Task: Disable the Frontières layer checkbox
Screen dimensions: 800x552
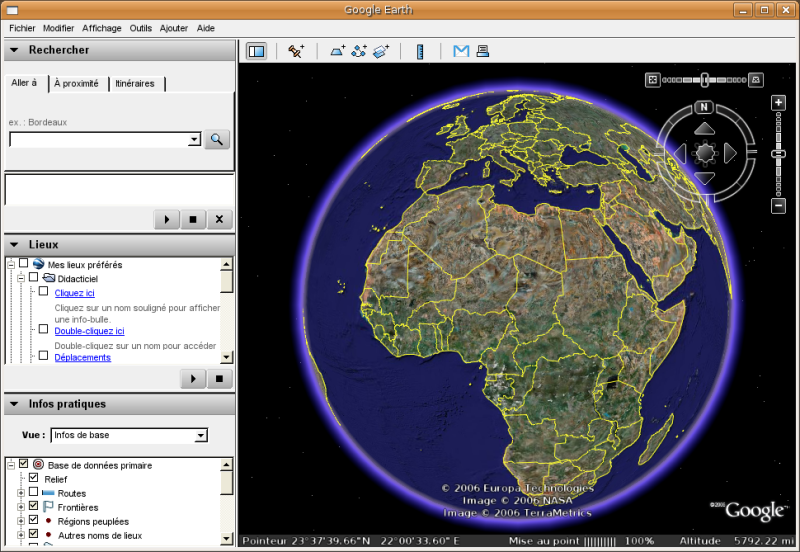Action: click(x=34, y=506)
